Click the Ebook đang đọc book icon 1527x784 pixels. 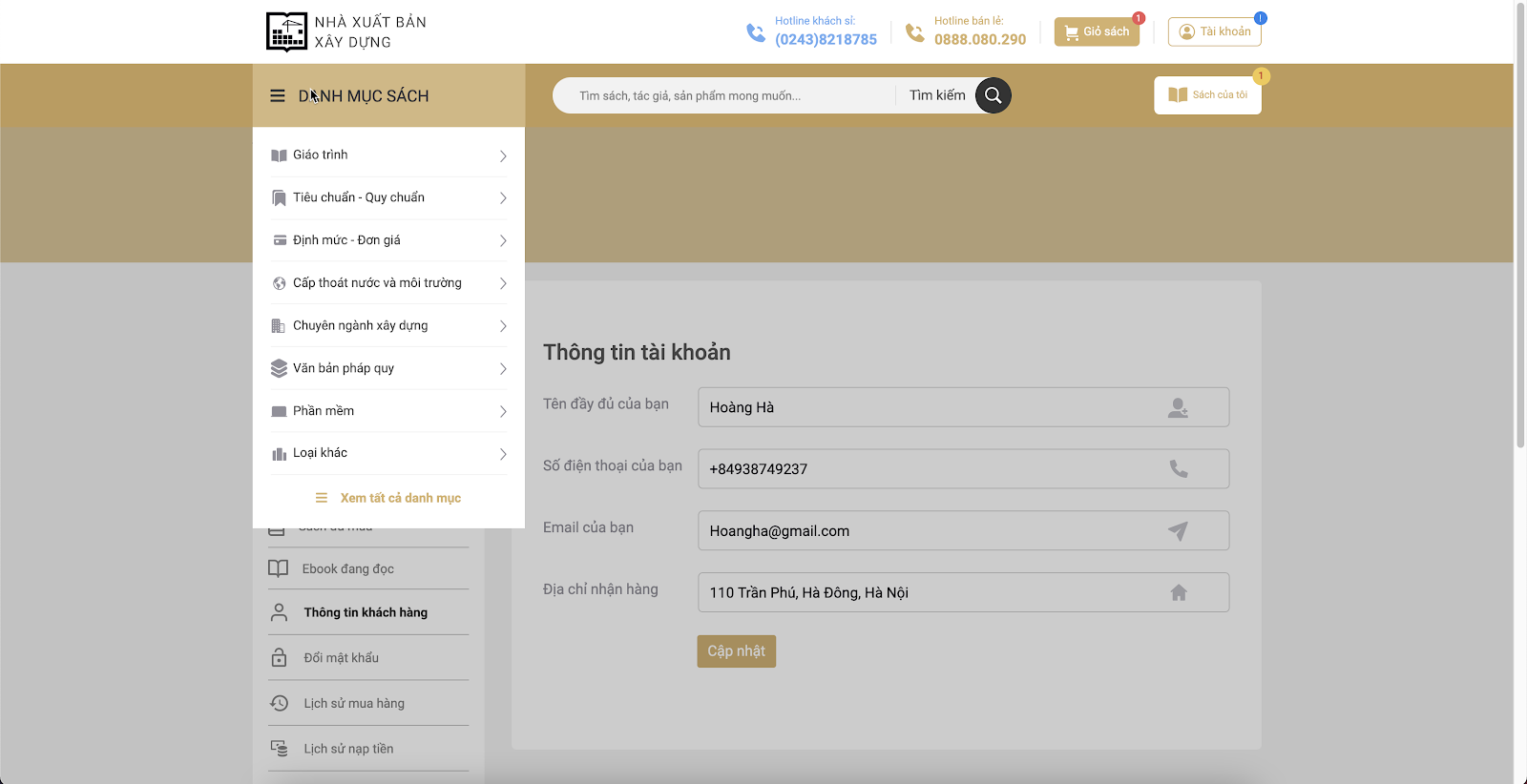(x=278, y=568)
